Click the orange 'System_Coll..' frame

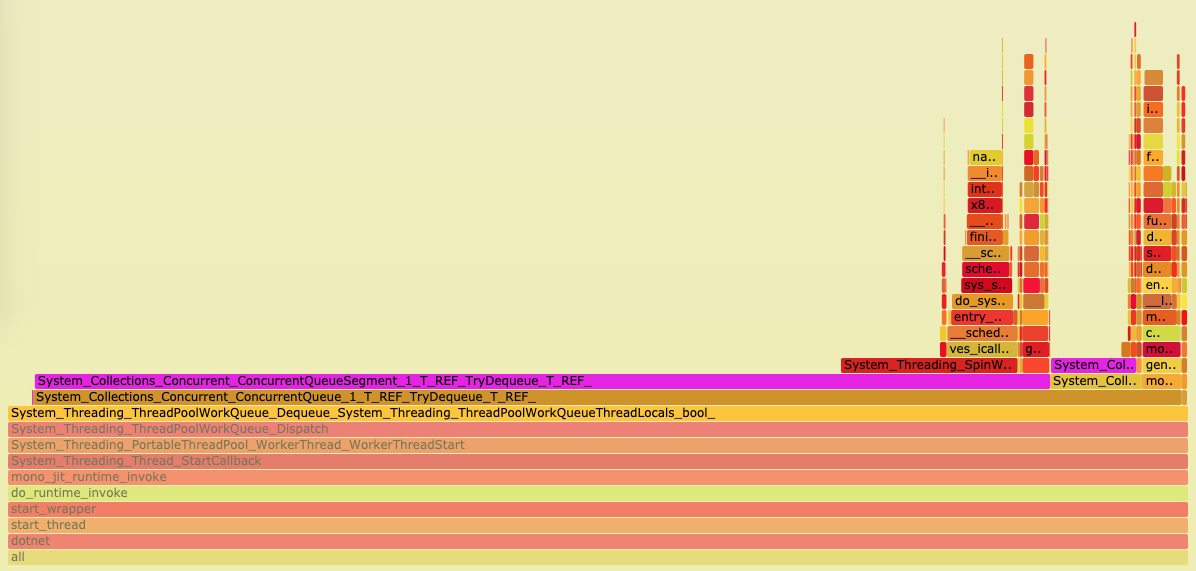(1096, 381)
